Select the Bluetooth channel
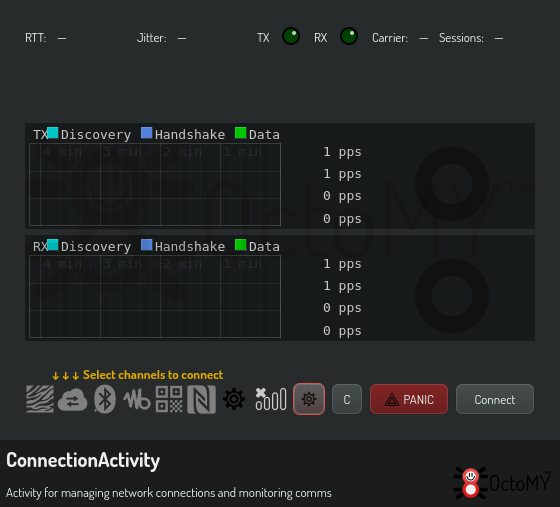This screenshot has width=560, height=507. pyautogui.click(x=105, y=399)
